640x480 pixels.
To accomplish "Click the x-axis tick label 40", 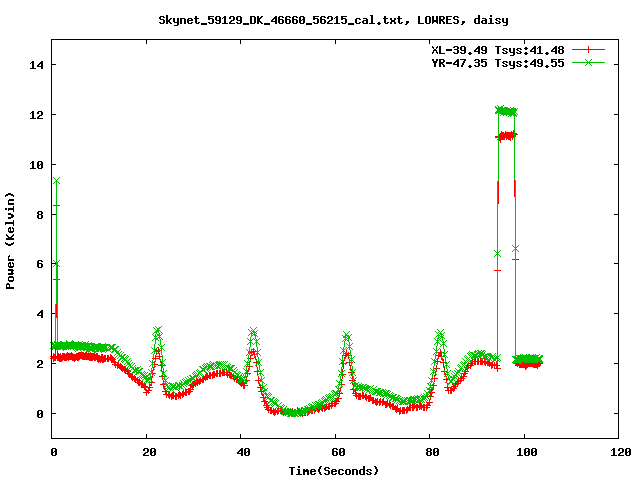I will 243,452.
